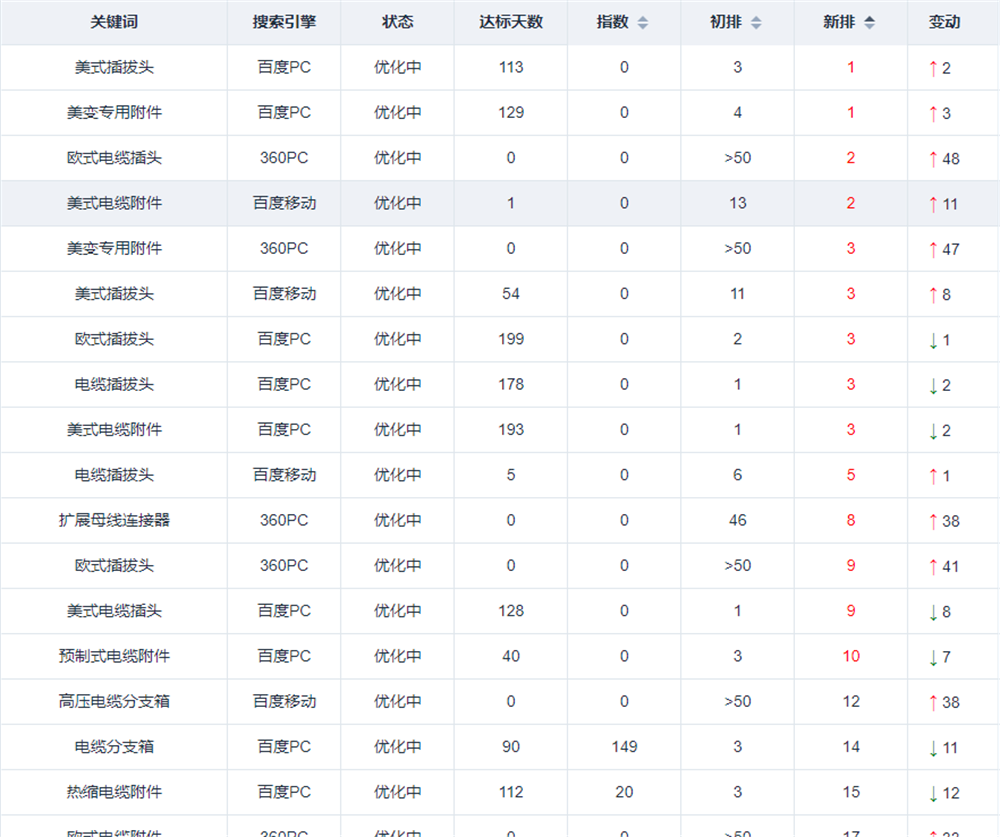Click 初排 value 11 in 美式插拔头 row
The width and height of the screenshot is (1000, 837).
pos(738,293)
